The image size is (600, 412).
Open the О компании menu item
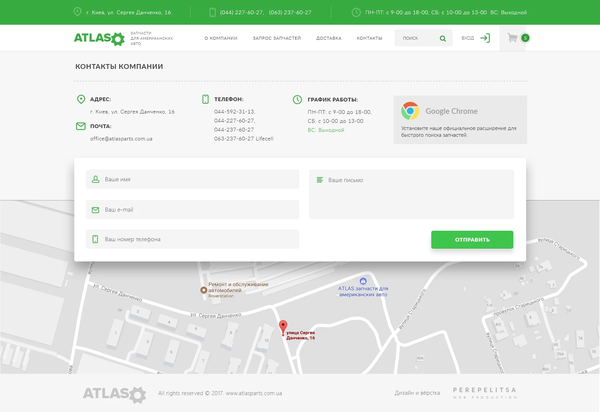point(220,38)
